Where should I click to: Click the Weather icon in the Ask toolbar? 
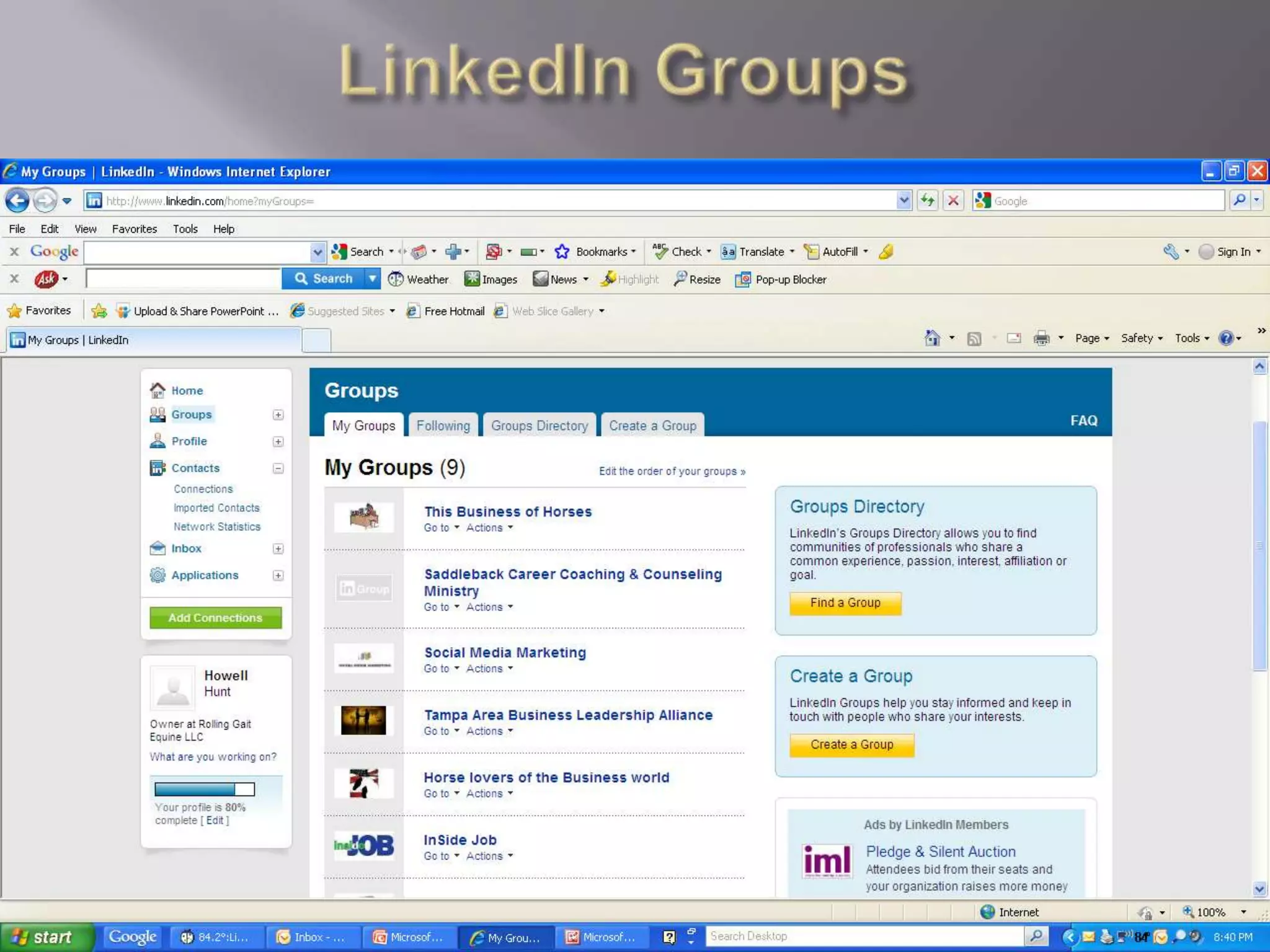(395, 279)
